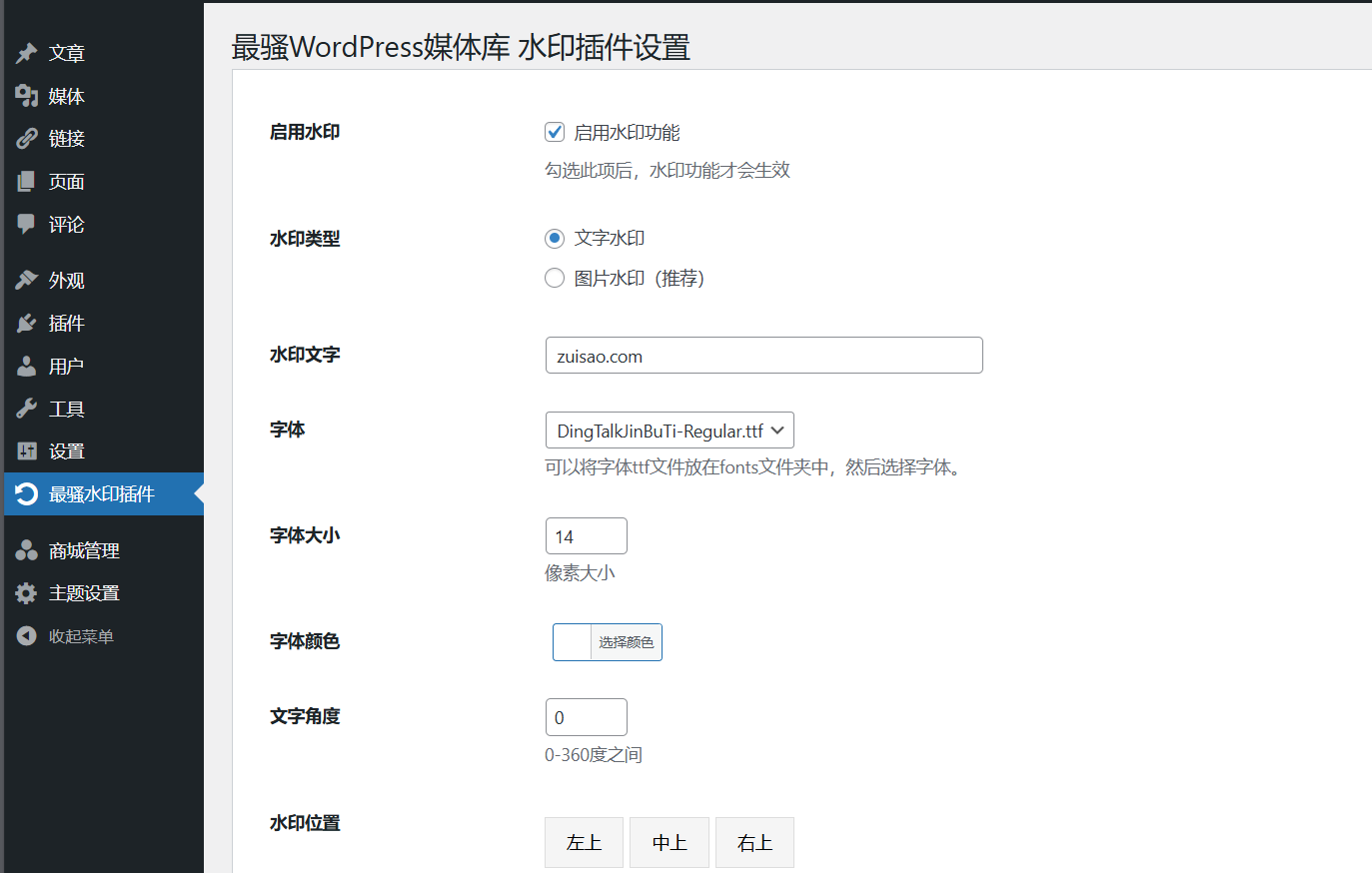
Task: Select 最骚水印插件 in the sidebar
Action: [104, 494]
